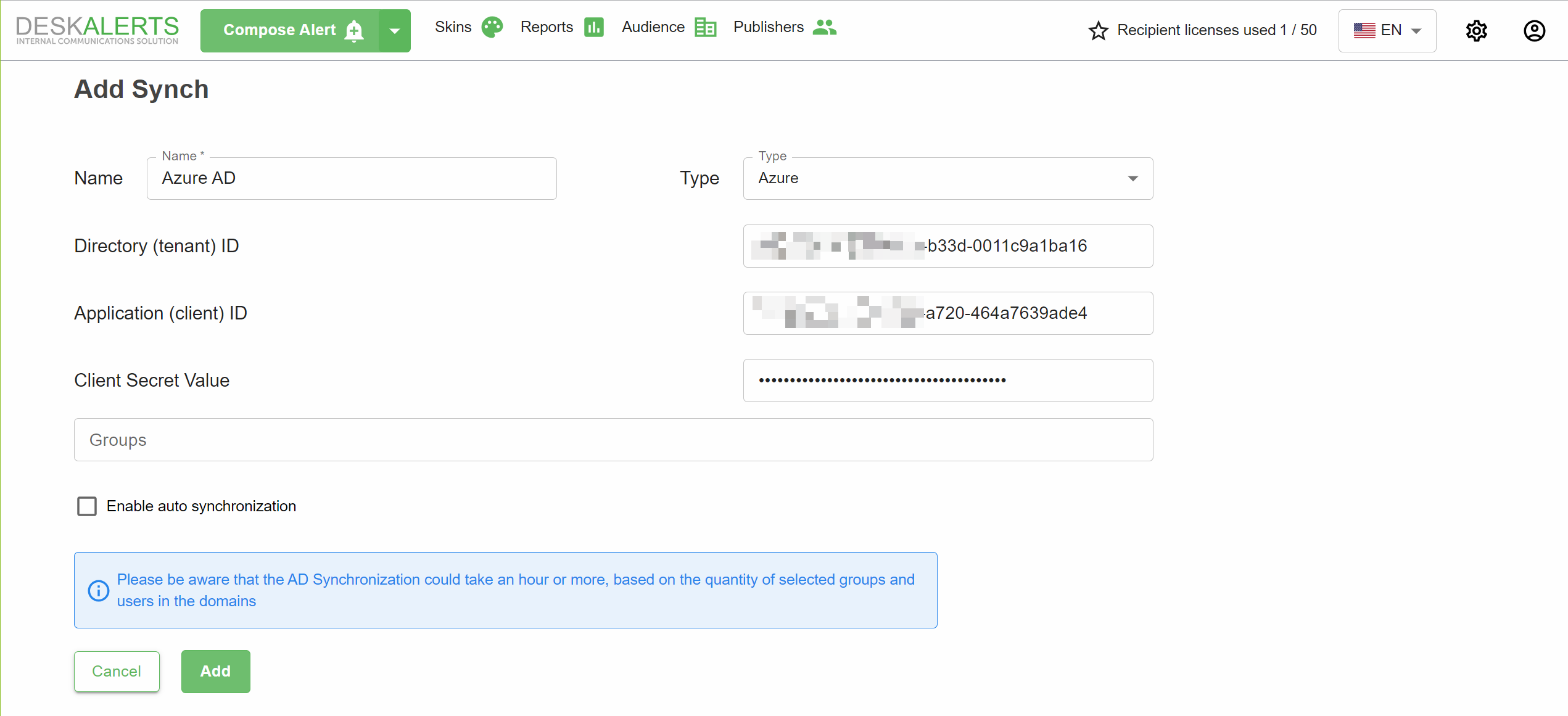Open the Reports menu
1568x716 pixels.
pos(547,28)
